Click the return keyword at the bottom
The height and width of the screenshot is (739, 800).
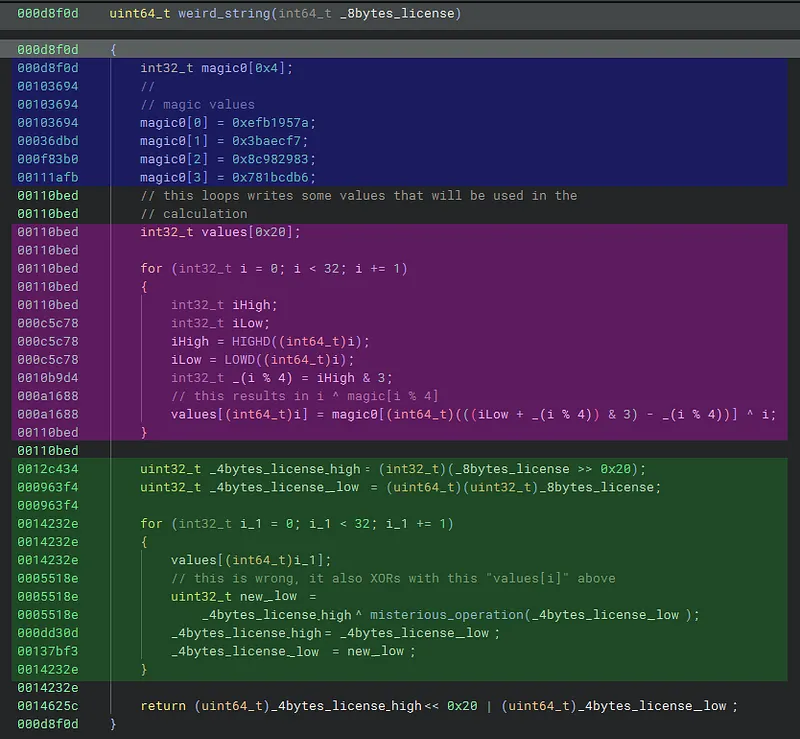click(x=165, y=705)
